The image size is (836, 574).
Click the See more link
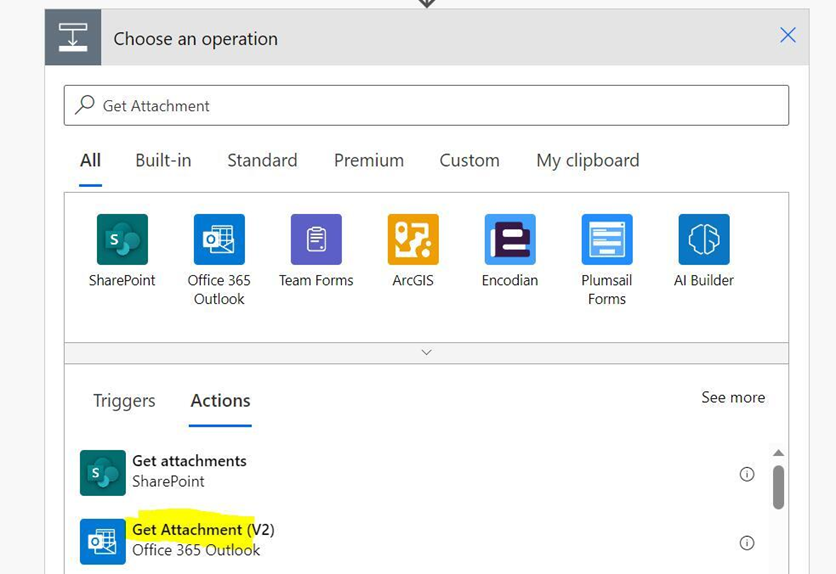[733, 398]
